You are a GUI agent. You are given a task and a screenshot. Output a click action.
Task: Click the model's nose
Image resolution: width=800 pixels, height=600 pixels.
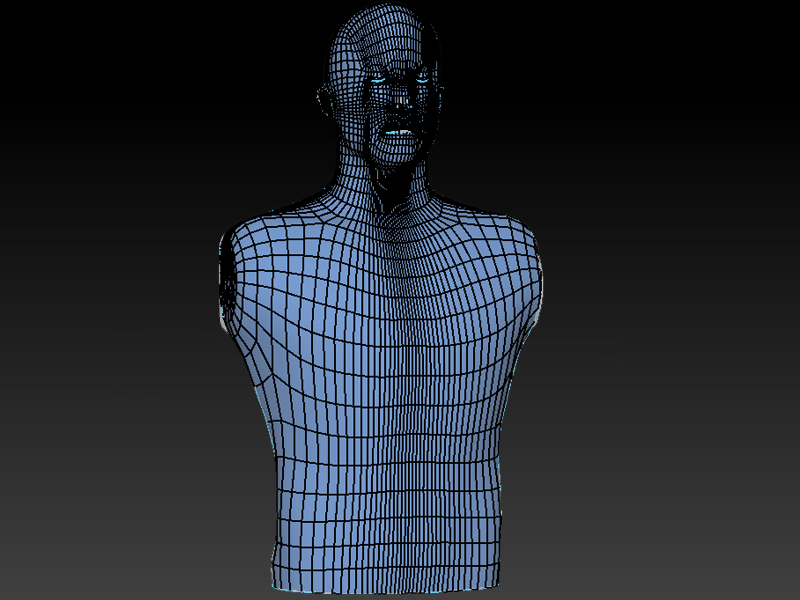tap(402, 100)
